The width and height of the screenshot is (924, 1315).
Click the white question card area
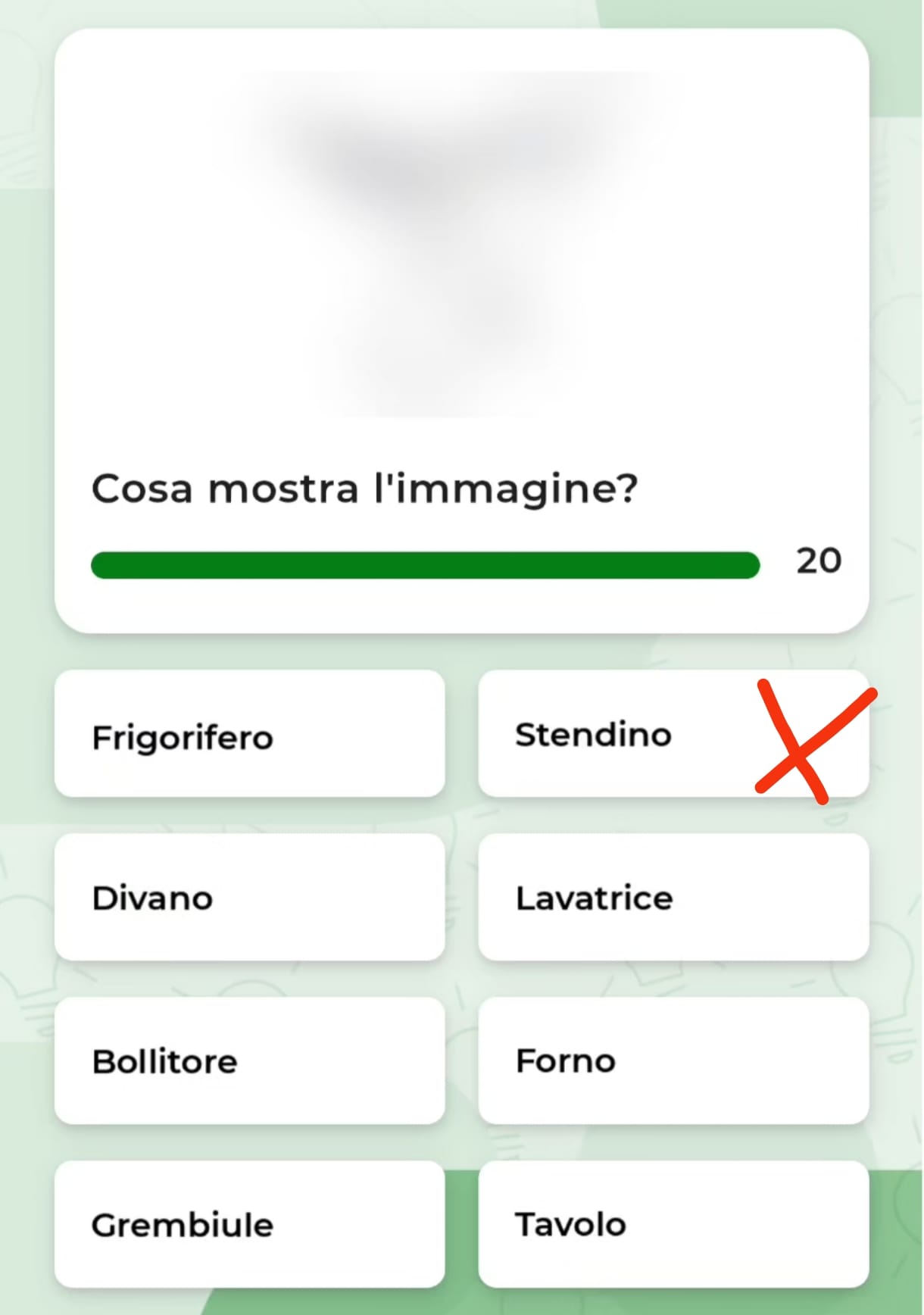pyautogui.click(x=461, y=331)
